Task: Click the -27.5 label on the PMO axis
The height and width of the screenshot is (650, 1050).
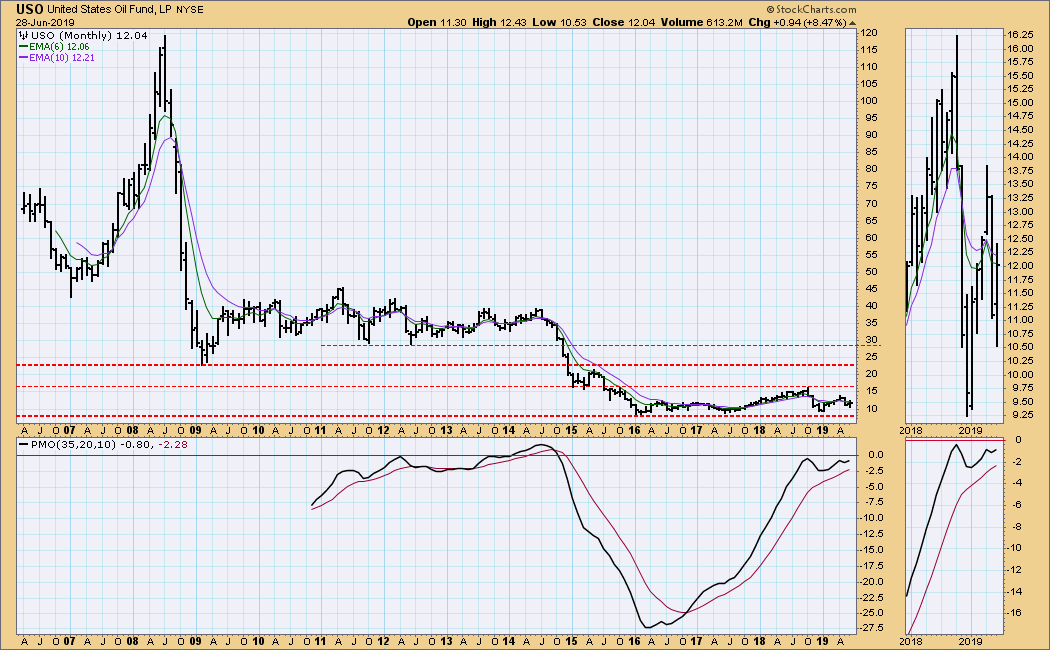Action: pos(871,628)
